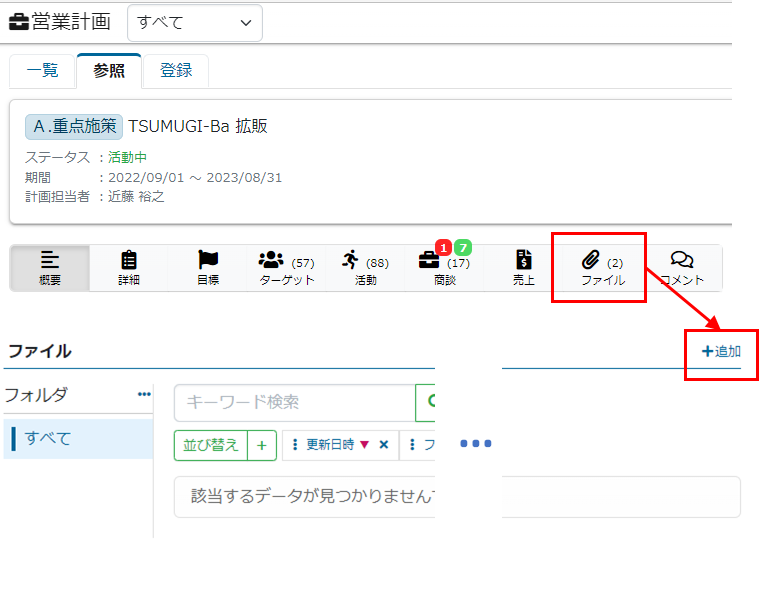Click the green badge 7 on 商談
This screenshot has width=759, height=606.
click(463, 248)
